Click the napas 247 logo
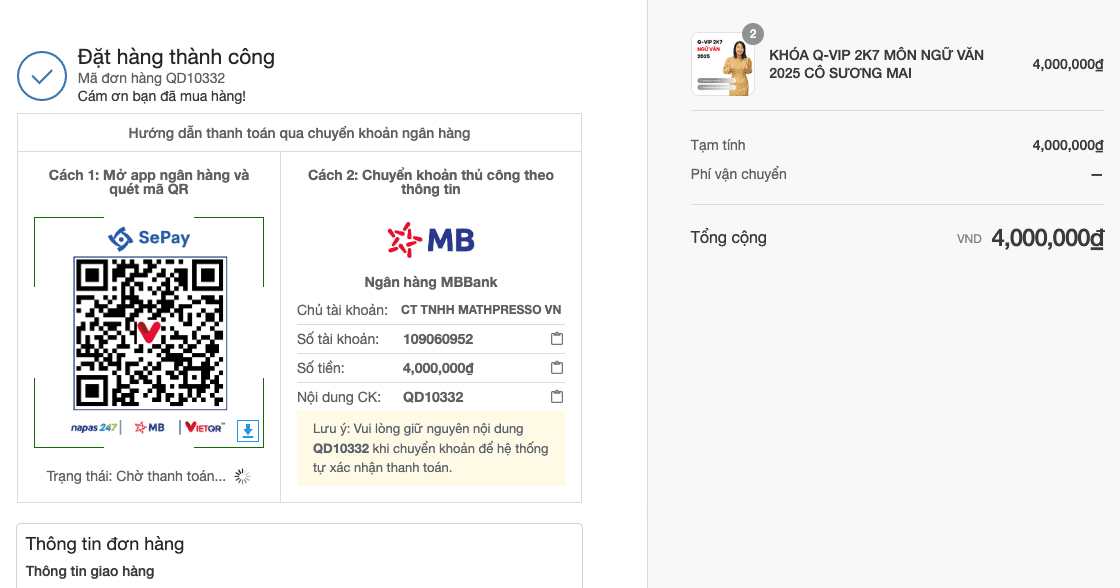This screenshot has width=1120, height=588. click(x=94, y=427)
